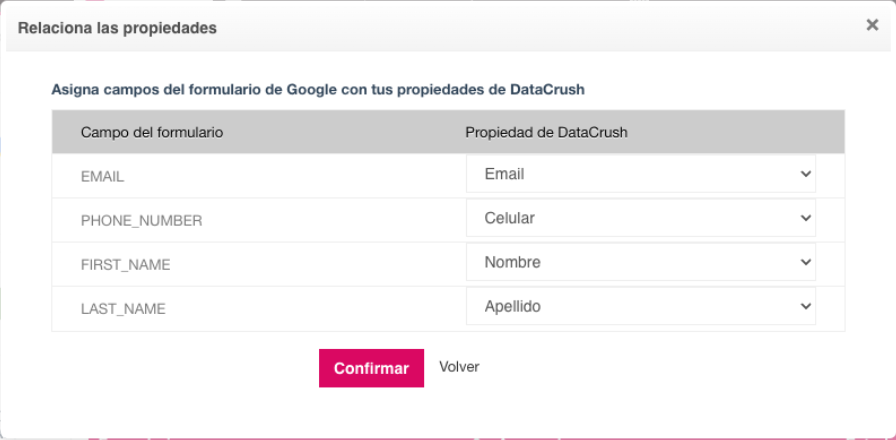
Task: Go back with the Volver link
Action: click(x=459, y=367)
